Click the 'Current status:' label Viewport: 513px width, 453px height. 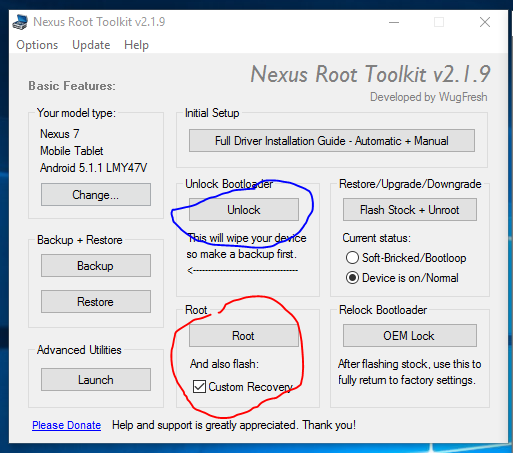376,238
